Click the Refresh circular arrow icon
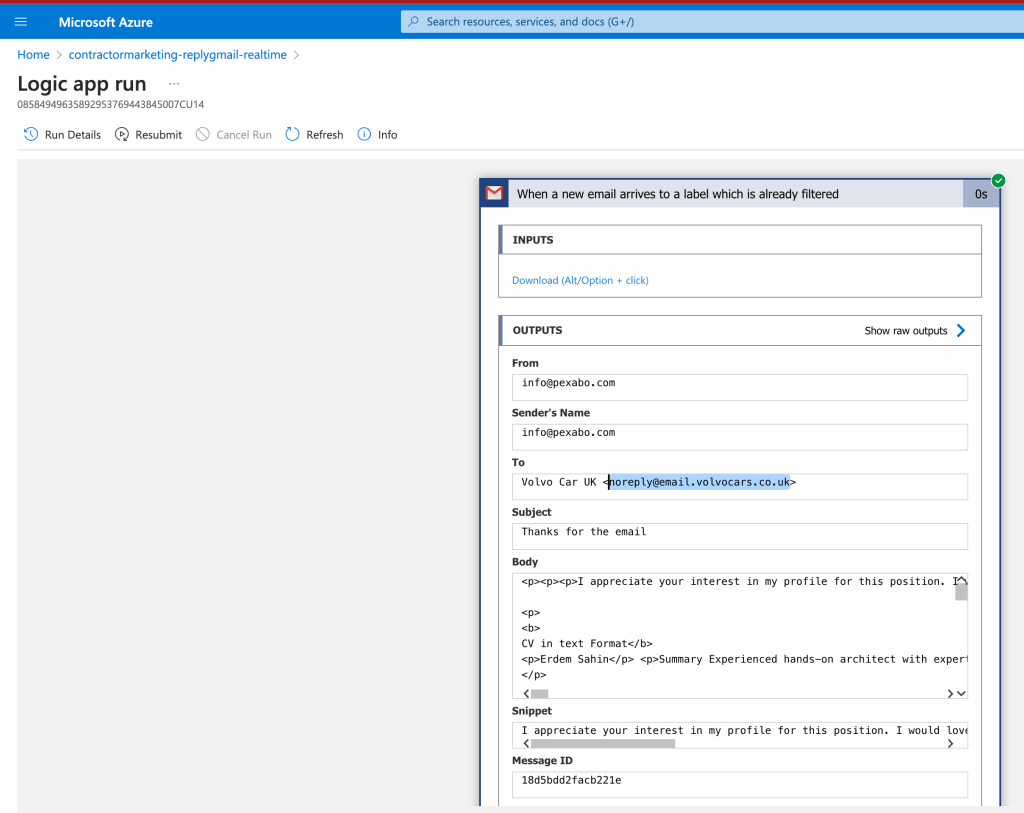This screenshot has height=813, width=1024. 293,135
